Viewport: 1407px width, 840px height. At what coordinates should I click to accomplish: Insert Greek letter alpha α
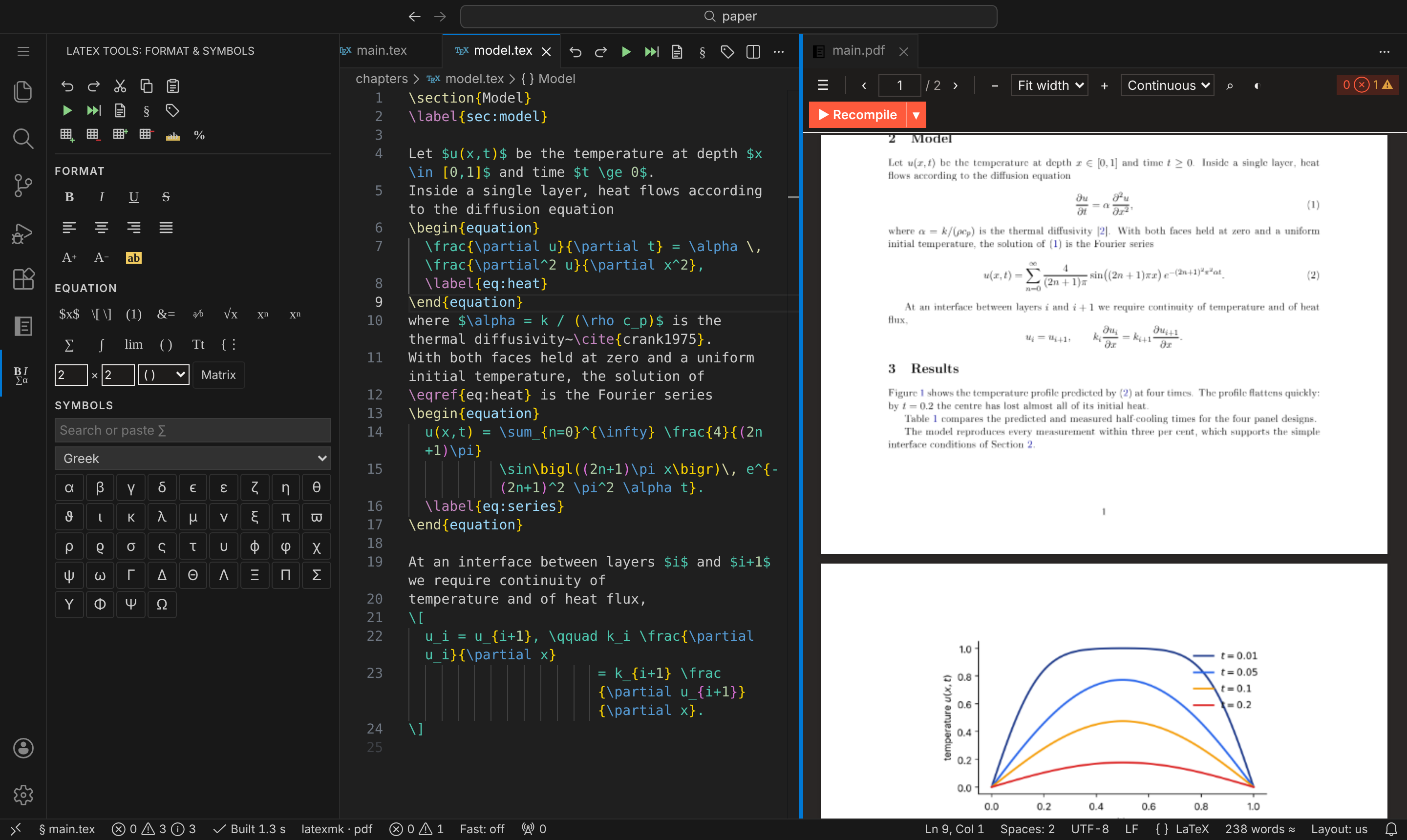69,487
